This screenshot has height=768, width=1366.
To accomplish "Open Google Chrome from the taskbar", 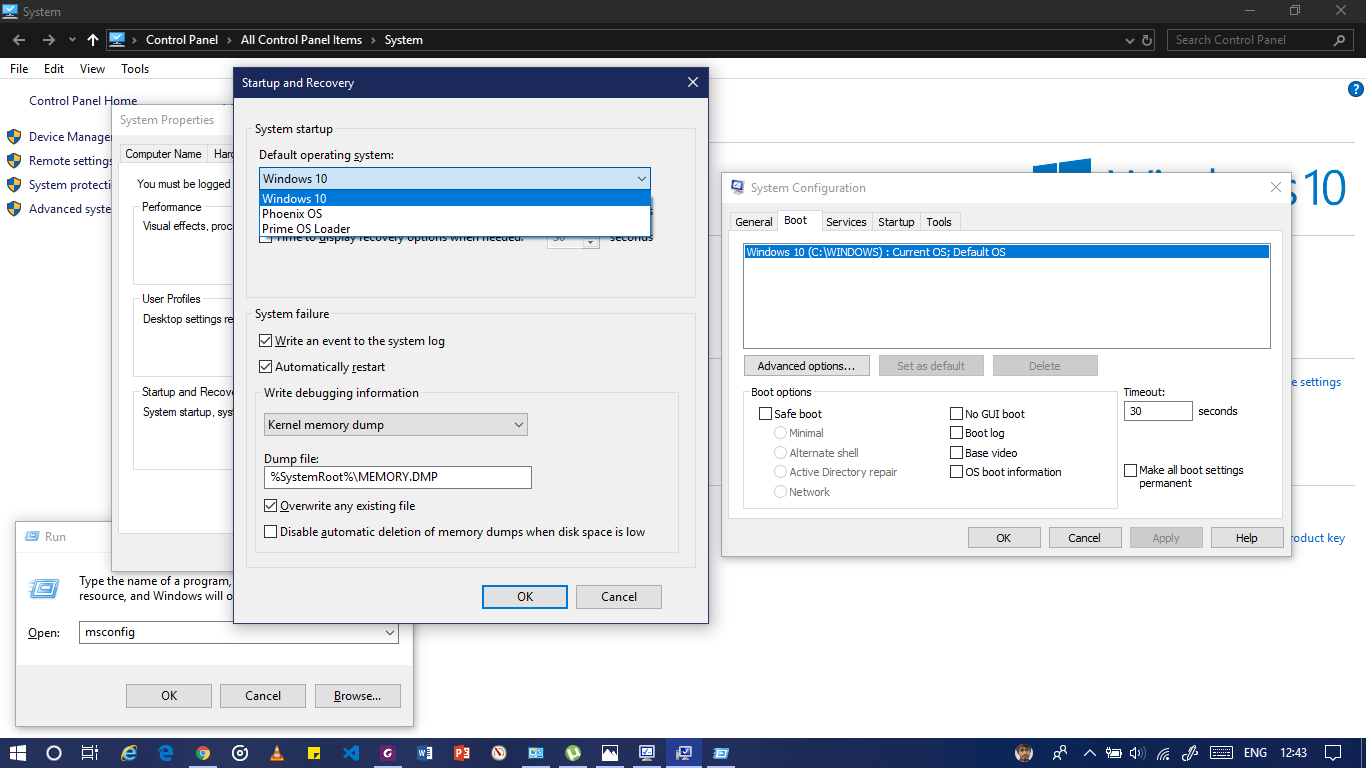I will tap(203, 753).
